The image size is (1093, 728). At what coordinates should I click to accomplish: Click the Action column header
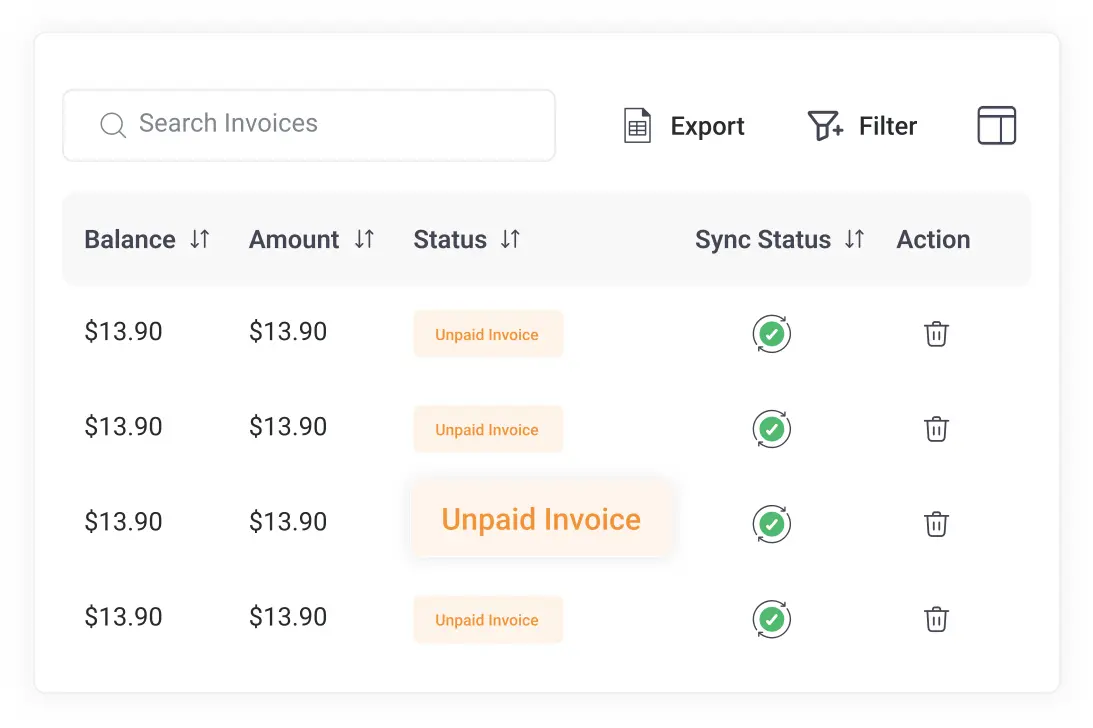pos(933,240)
